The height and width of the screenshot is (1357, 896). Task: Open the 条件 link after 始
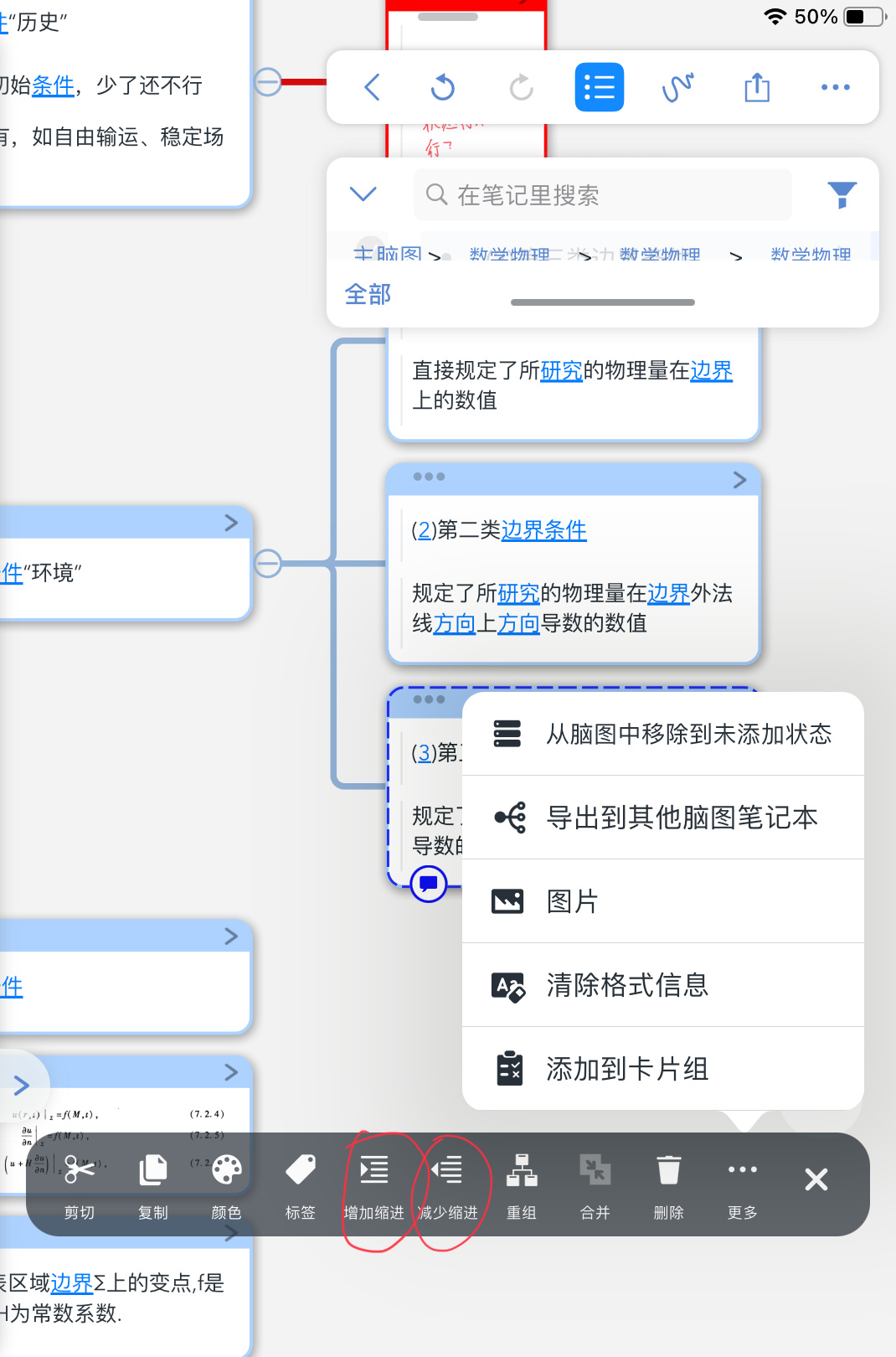coord(53,85)
